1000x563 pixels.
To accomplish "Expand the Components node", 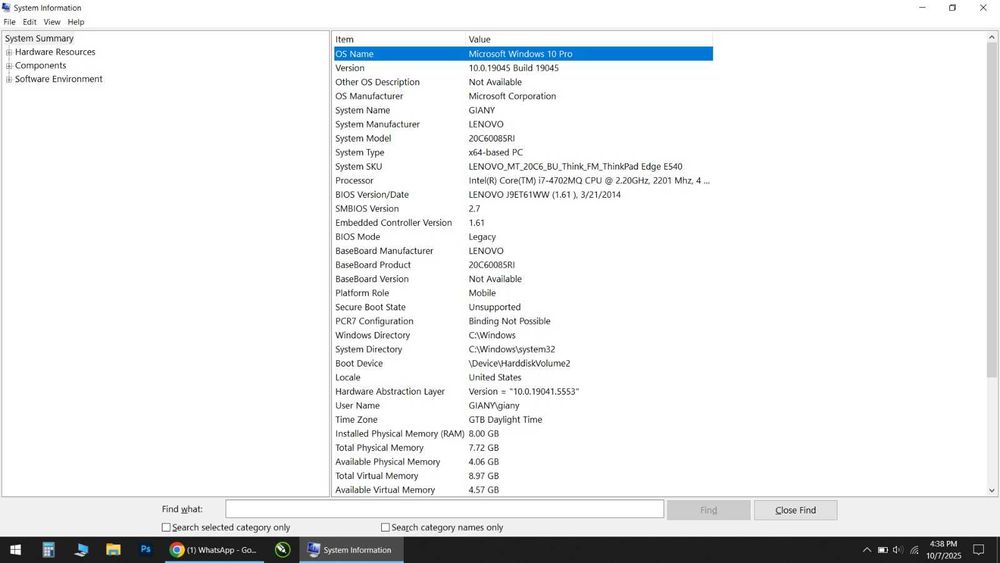I will point(9,66).
